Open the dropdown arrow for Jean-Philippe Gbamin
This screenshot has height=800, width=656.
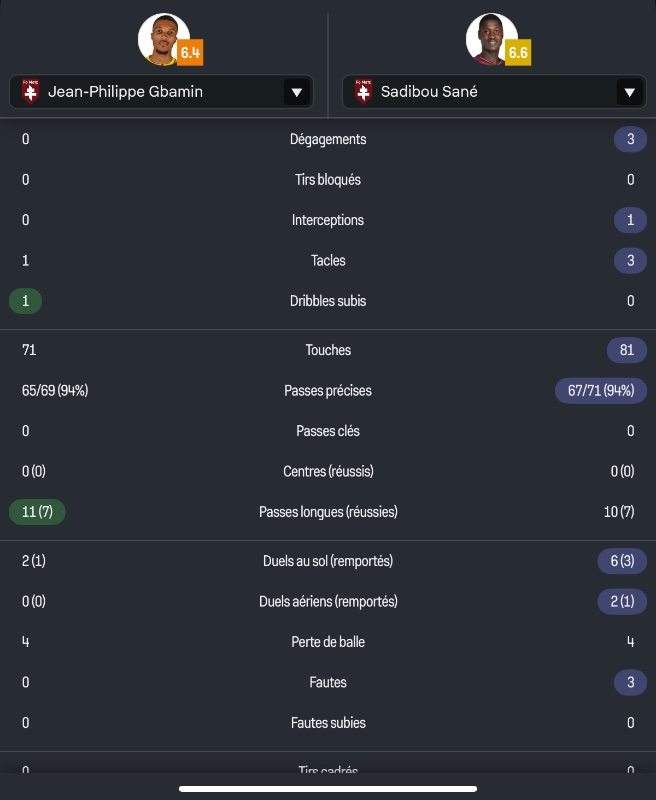296,93
